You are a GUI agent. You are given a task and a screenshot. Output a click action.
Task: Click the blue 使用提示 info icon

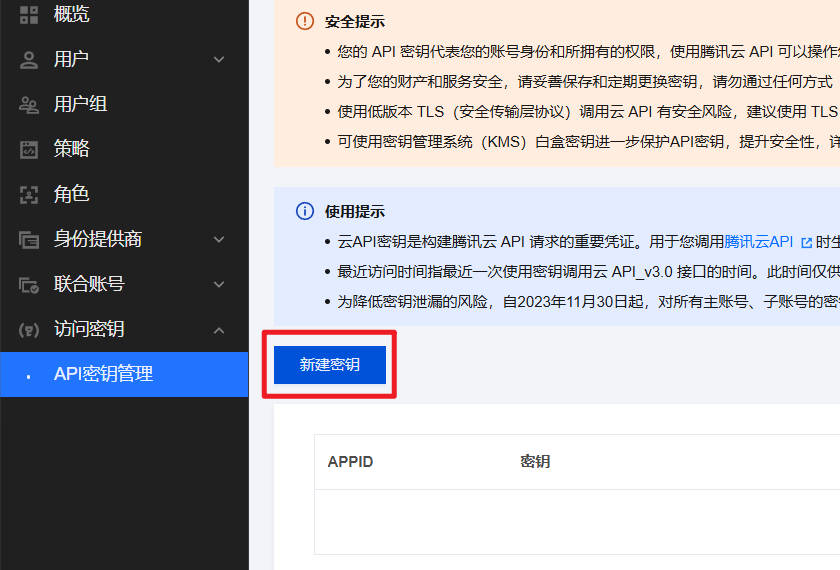pyautogui.click(x=305, y=211)
